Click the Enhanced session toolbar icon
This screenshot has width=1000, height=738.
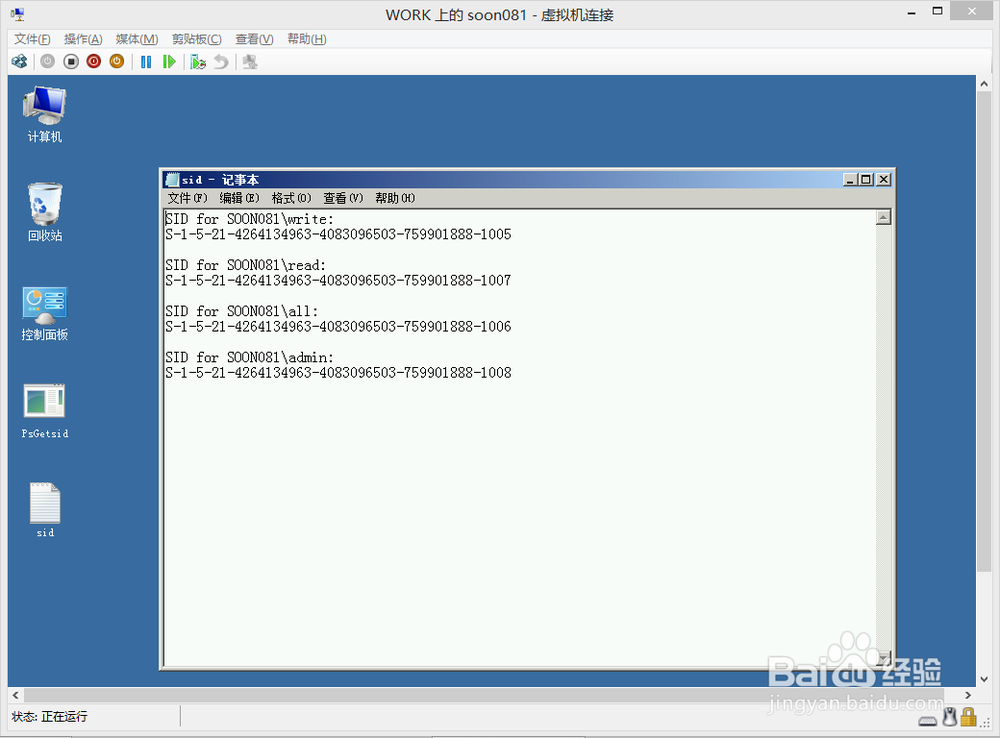pyautogui.click(x=250, y=62)
